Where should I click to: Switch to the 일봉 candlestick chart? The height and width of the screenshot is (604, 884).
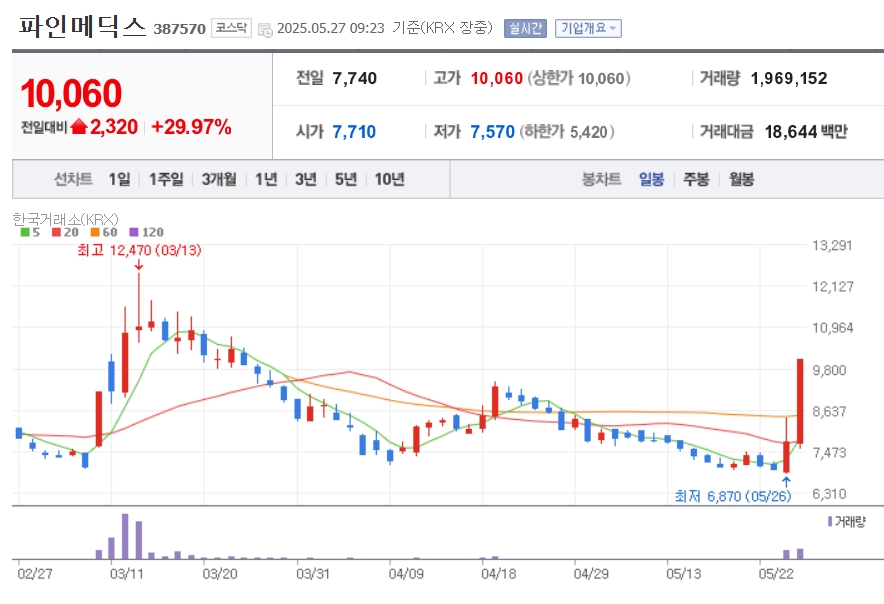[651, 179]
